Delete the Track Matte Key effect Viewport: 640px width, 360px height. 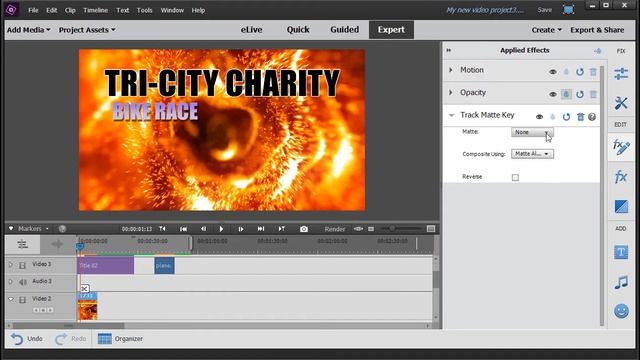coord(580,117)
